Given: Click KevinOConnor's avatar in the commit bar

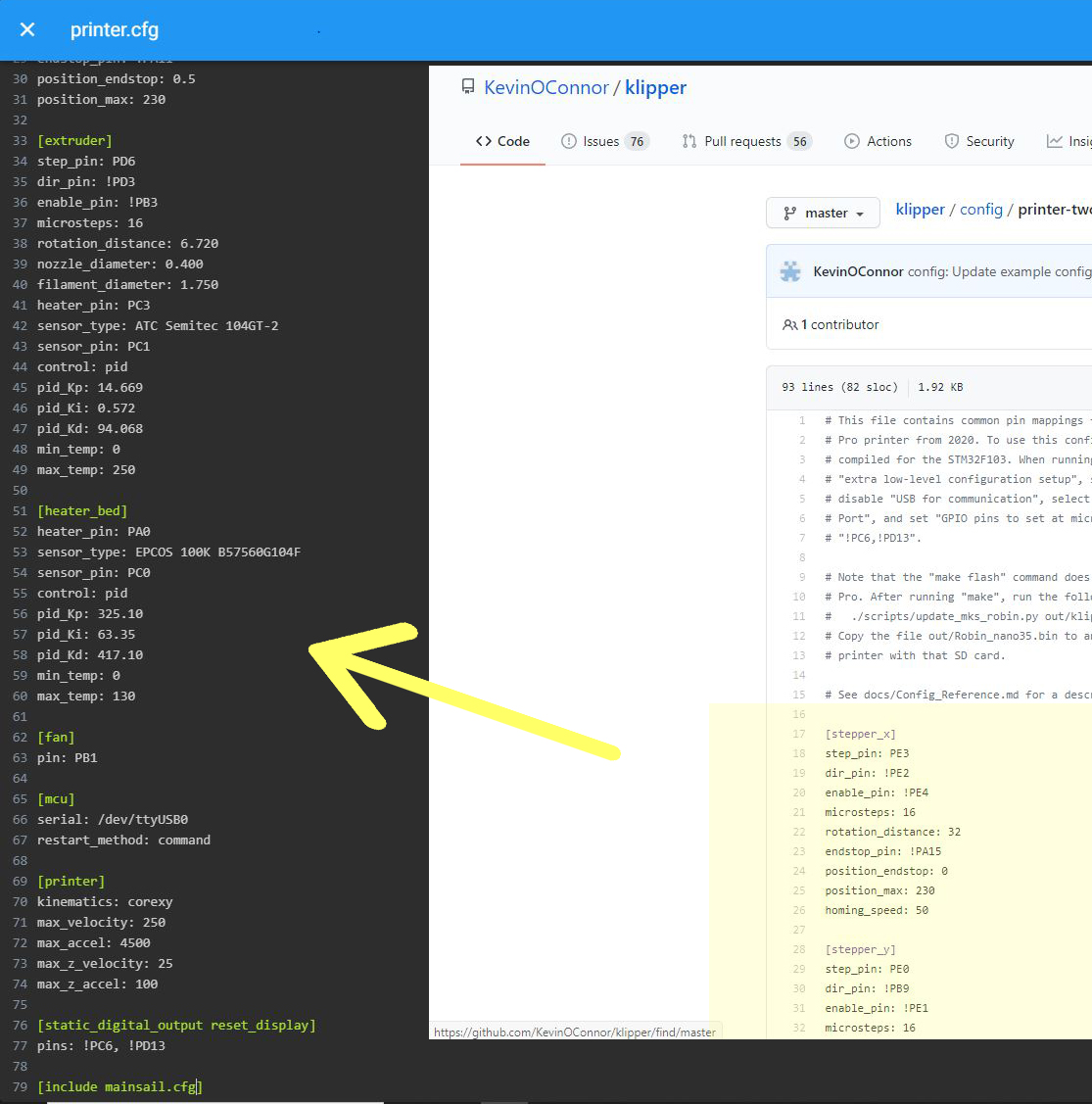Looking at the screenshot, I should point(790,271).
